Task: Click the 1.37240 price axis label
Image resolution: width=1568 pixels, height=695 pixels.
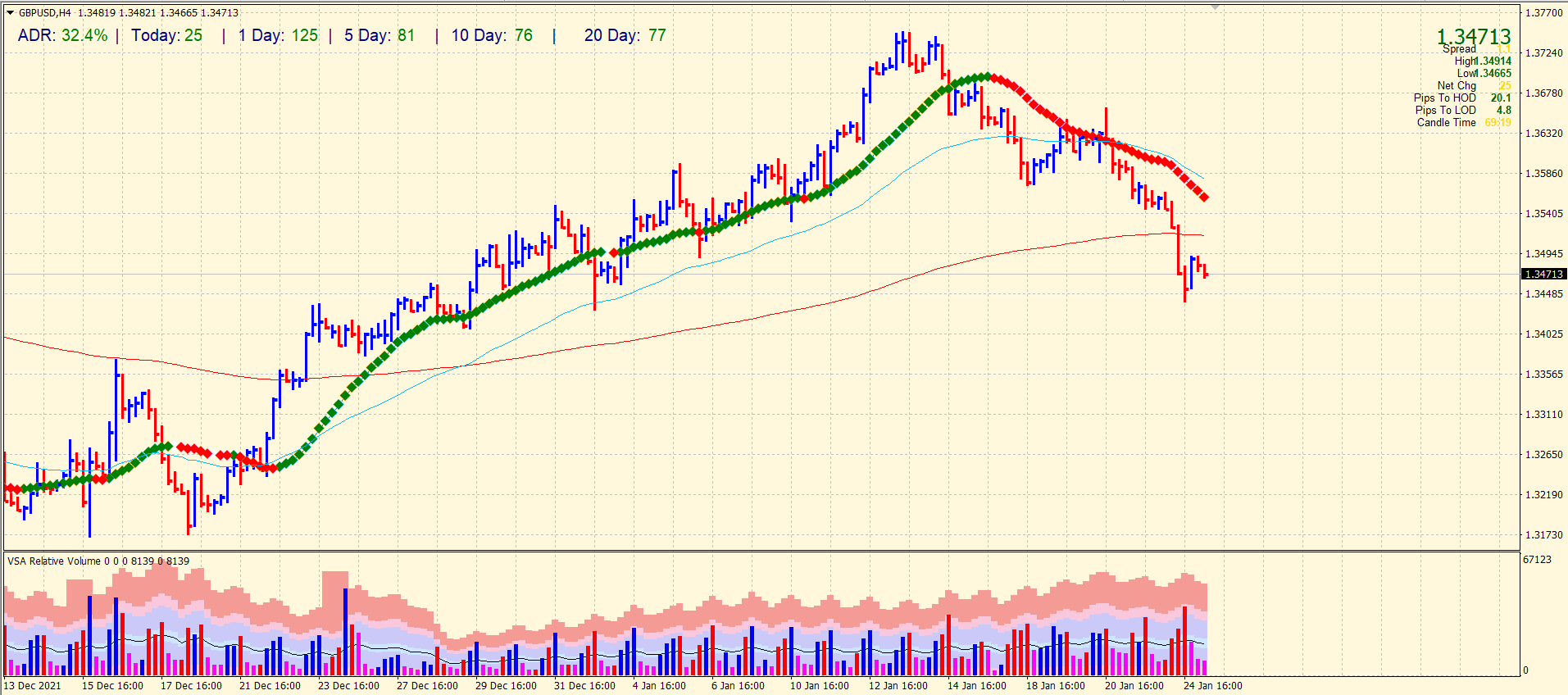Action: coord(1543,52)
